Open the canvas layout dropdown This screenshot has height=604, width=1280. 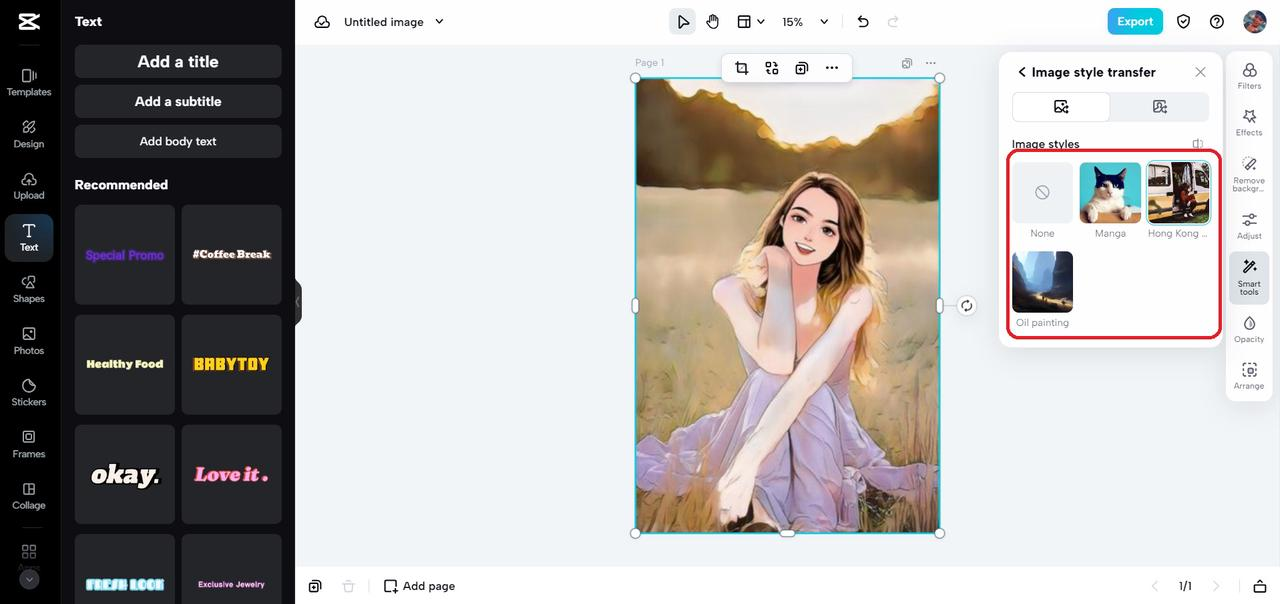coord(750,22)
